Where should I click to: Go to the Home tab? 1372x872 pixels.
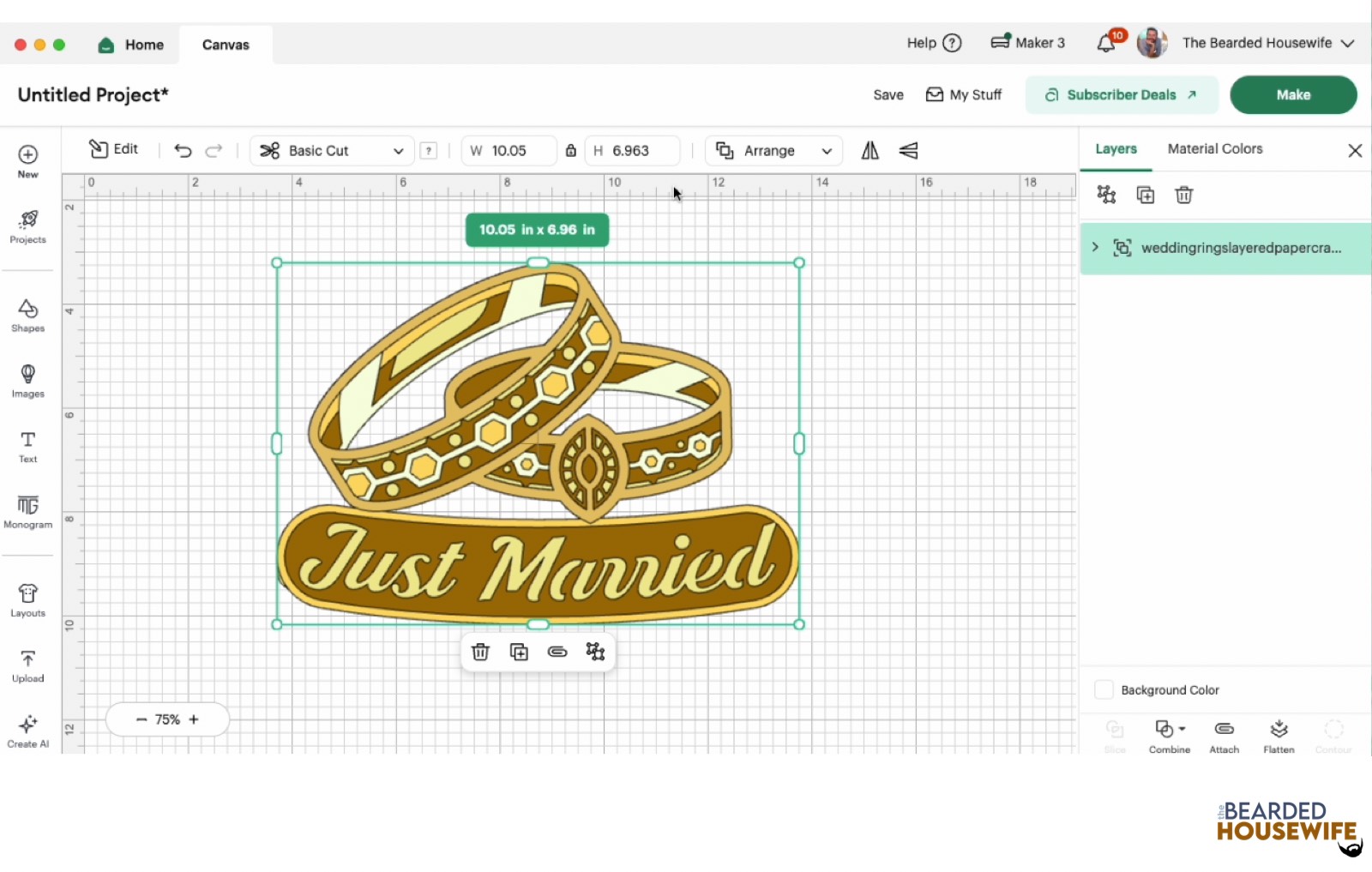pos(131,45)
